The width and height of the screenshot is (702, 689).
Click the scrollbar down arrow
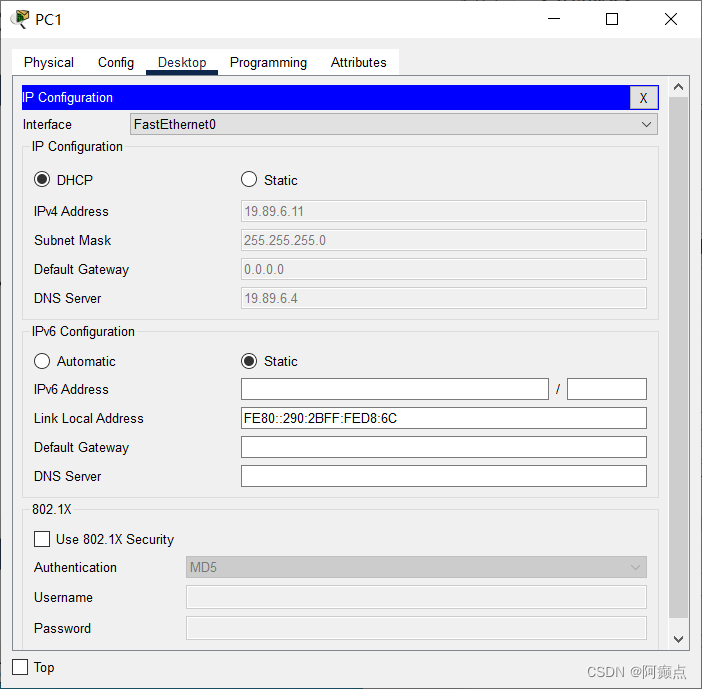click(678, 639)
